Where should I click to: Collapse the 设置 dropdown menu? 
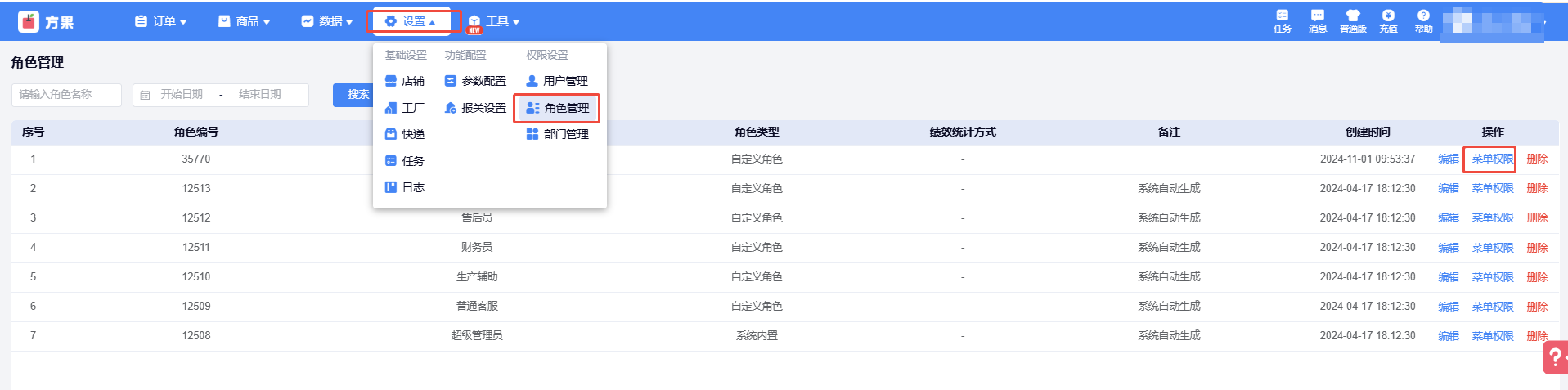[411, 21]
